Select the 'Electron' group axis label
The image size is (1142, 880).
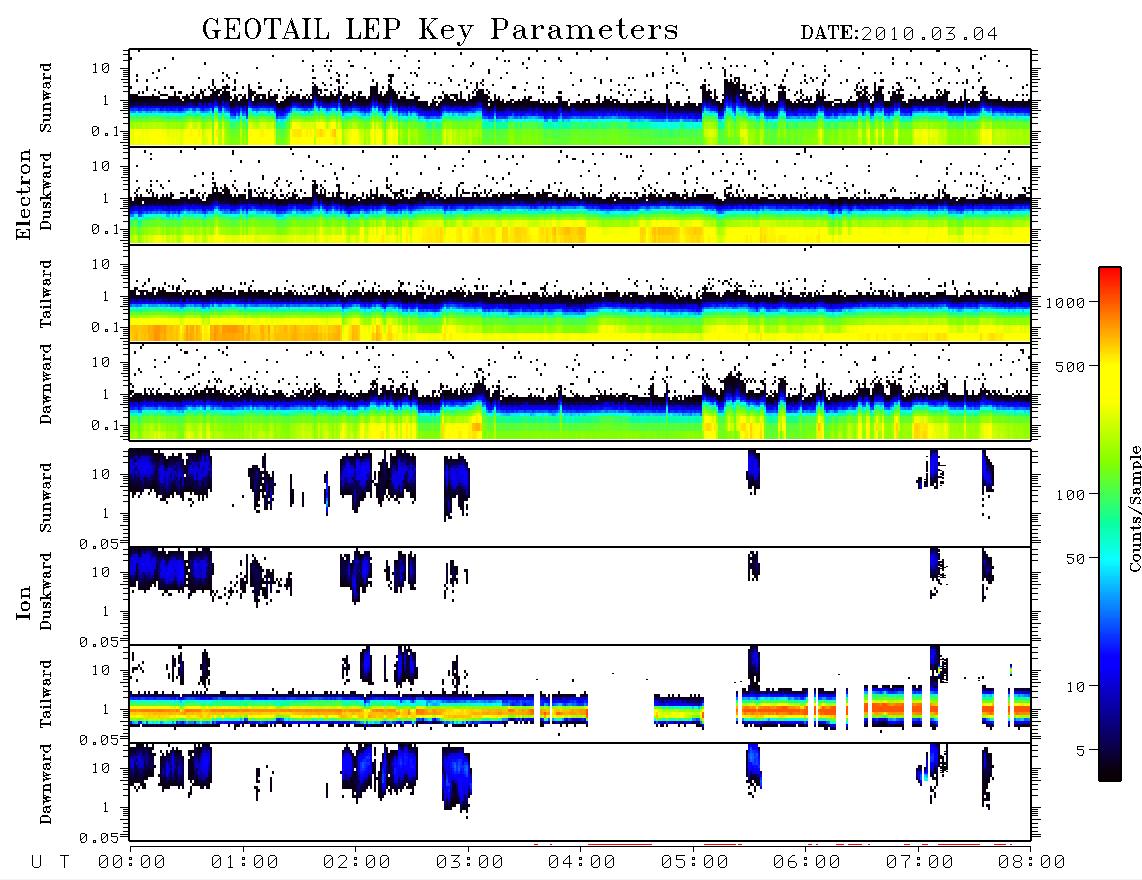coord(24,194)
